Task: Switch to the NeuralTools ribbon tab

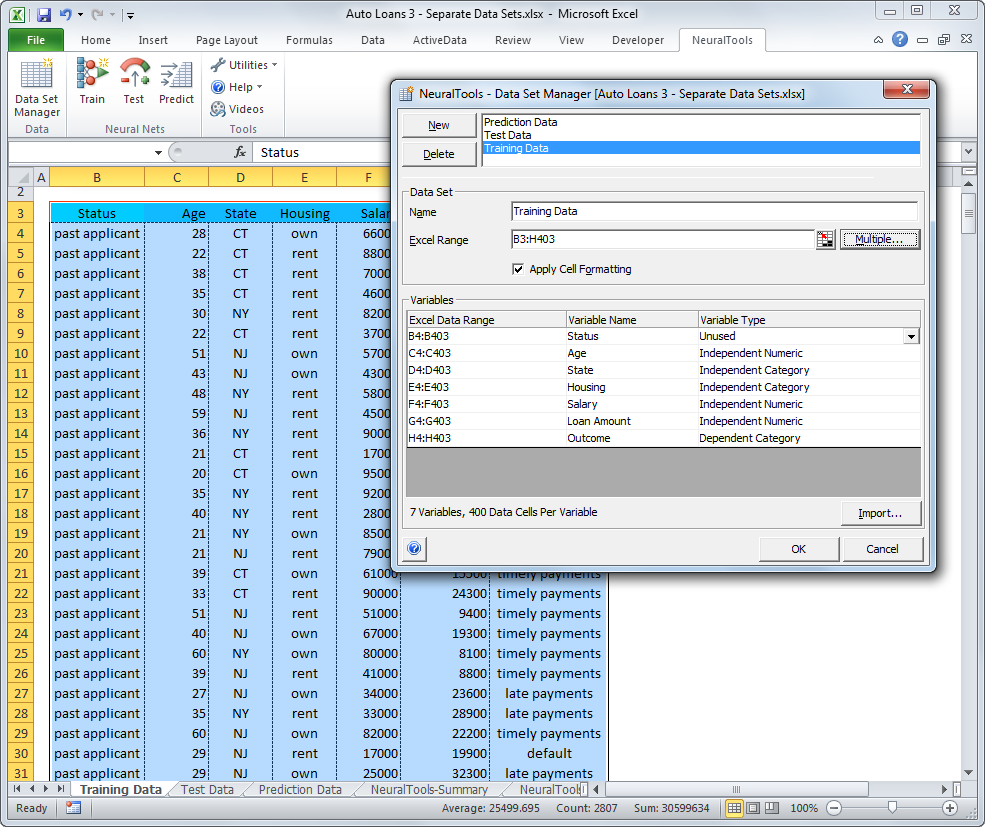Action: (722, 40)
